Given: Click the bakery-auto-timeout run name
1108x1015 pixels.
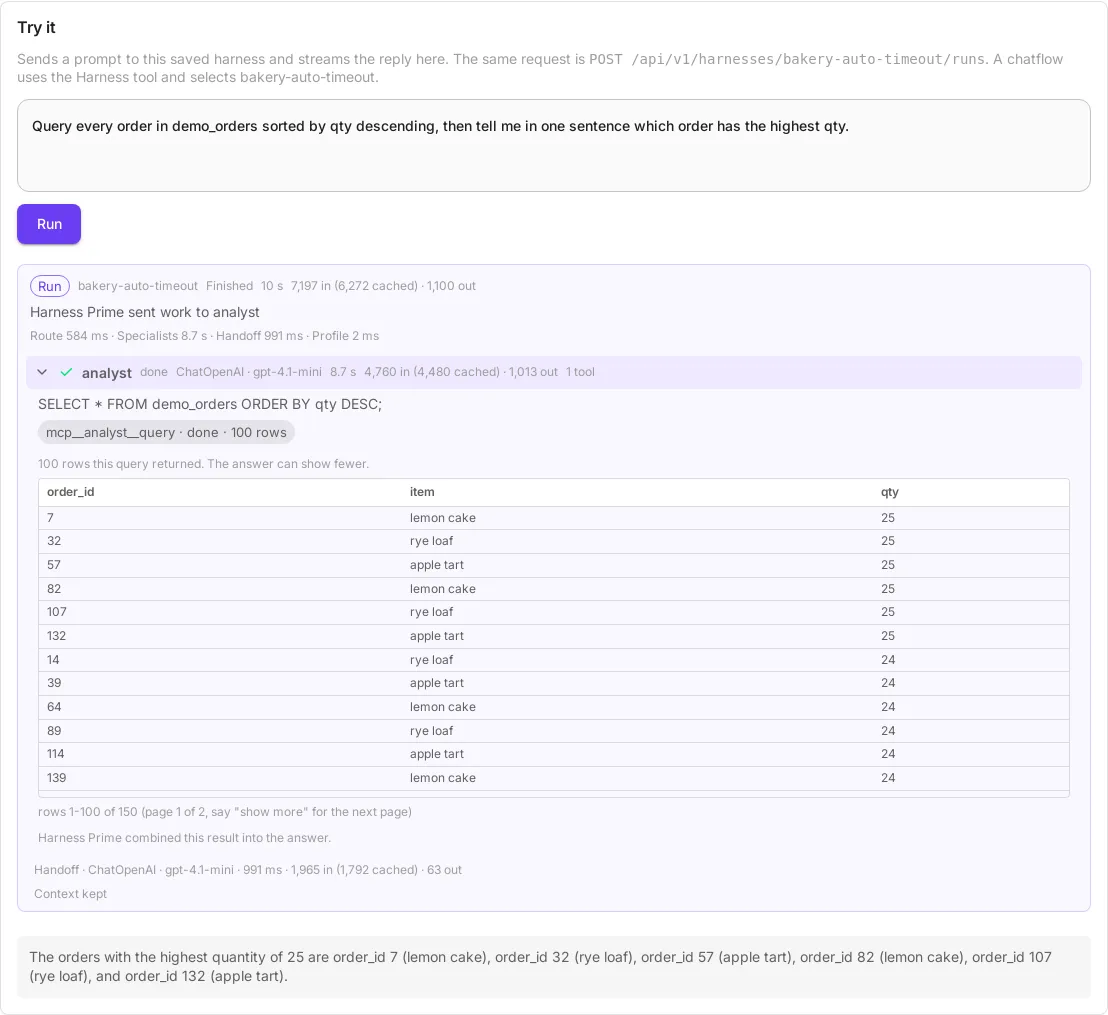Looking at the screenshot, I should (138, 286).
